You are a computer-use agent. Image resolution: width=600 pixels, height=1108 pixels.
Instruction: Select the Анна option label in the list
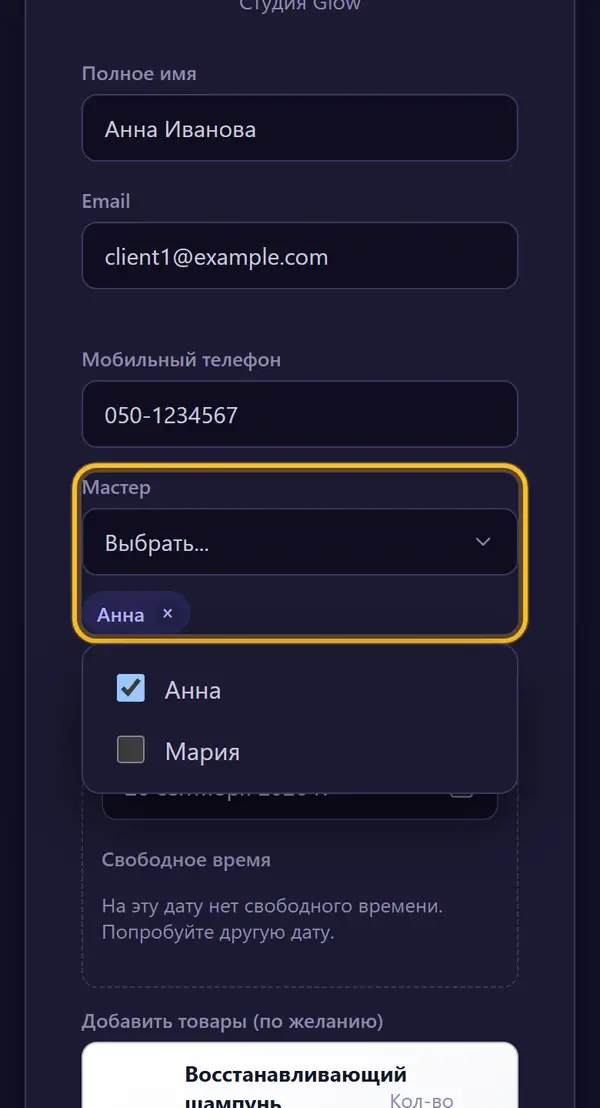click(192, 690)
